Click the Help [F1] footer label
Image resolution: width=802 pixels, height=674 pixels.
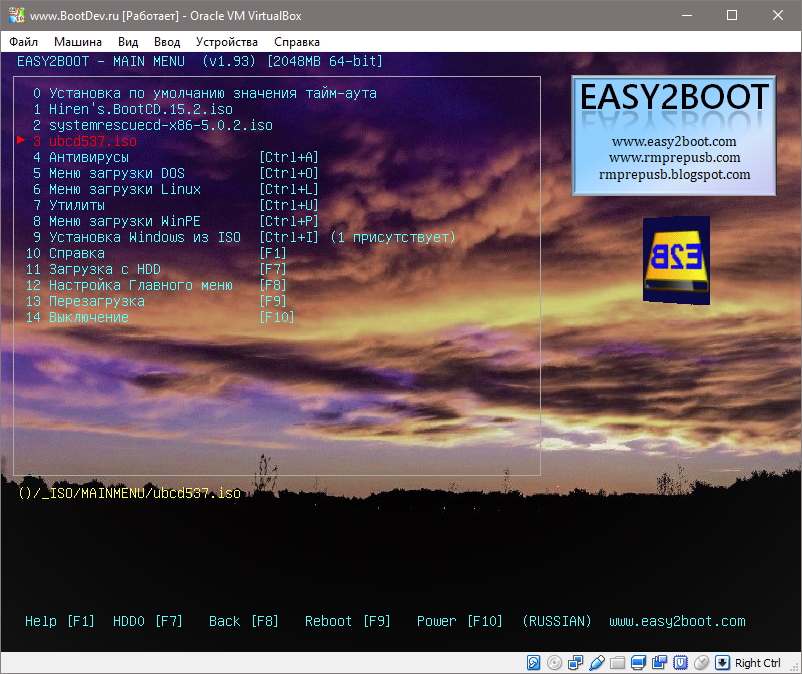(60, 621)
